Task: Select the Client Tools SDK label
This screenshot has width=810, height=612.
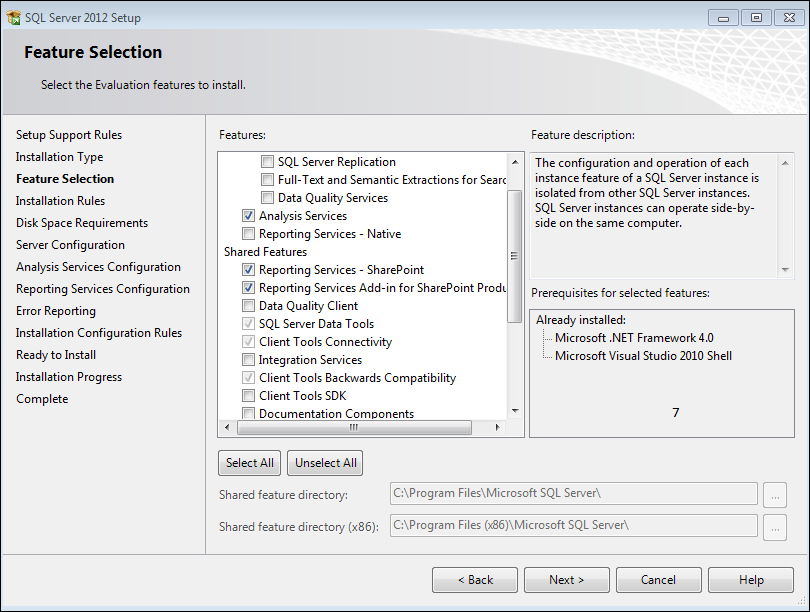Action: (302, 396)
